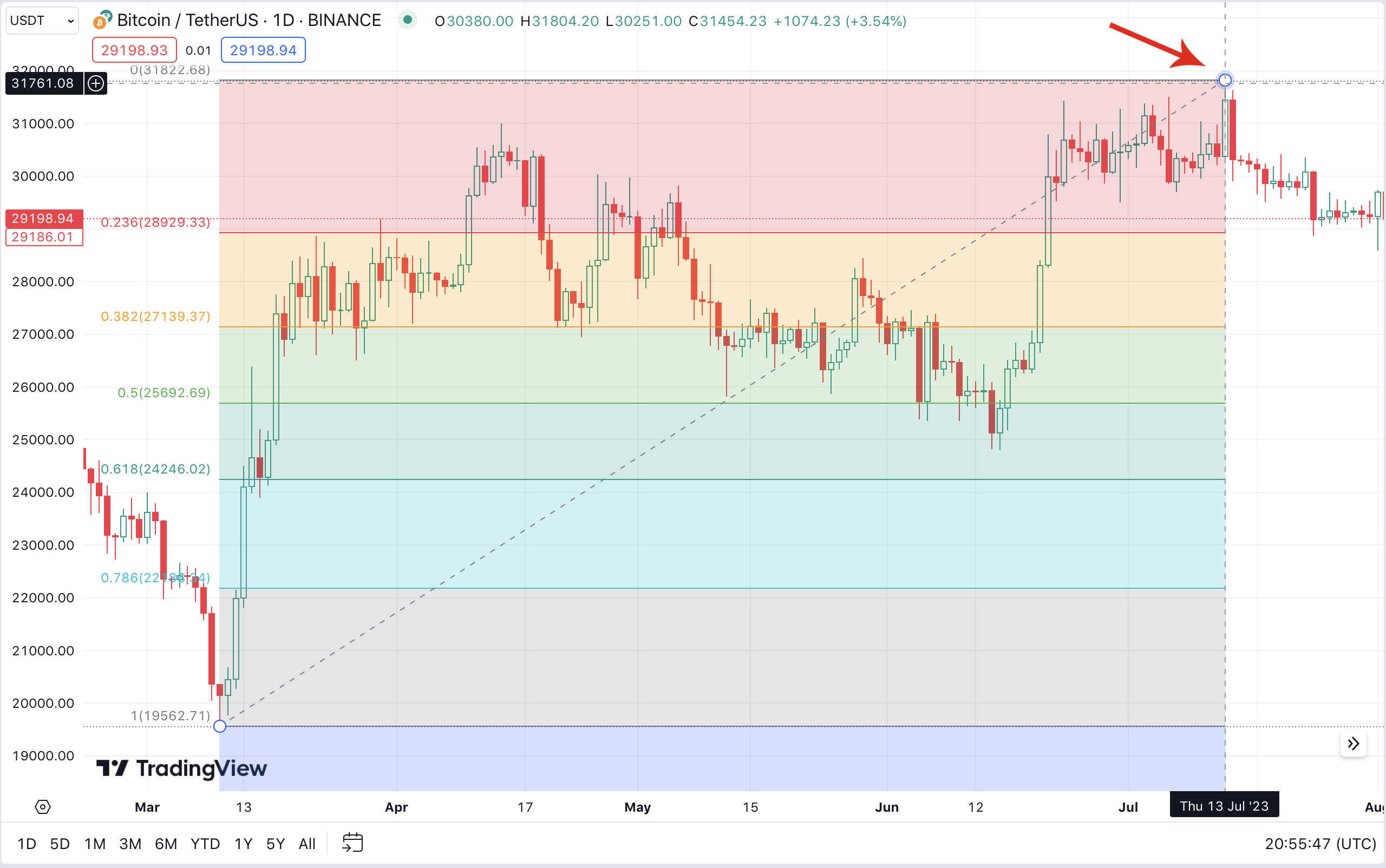Image resolution: width=1386 pixels, height=868 pixels.
Task: Open chart settings hexagon icon at bottom left
Action: [x=43, y=806]
